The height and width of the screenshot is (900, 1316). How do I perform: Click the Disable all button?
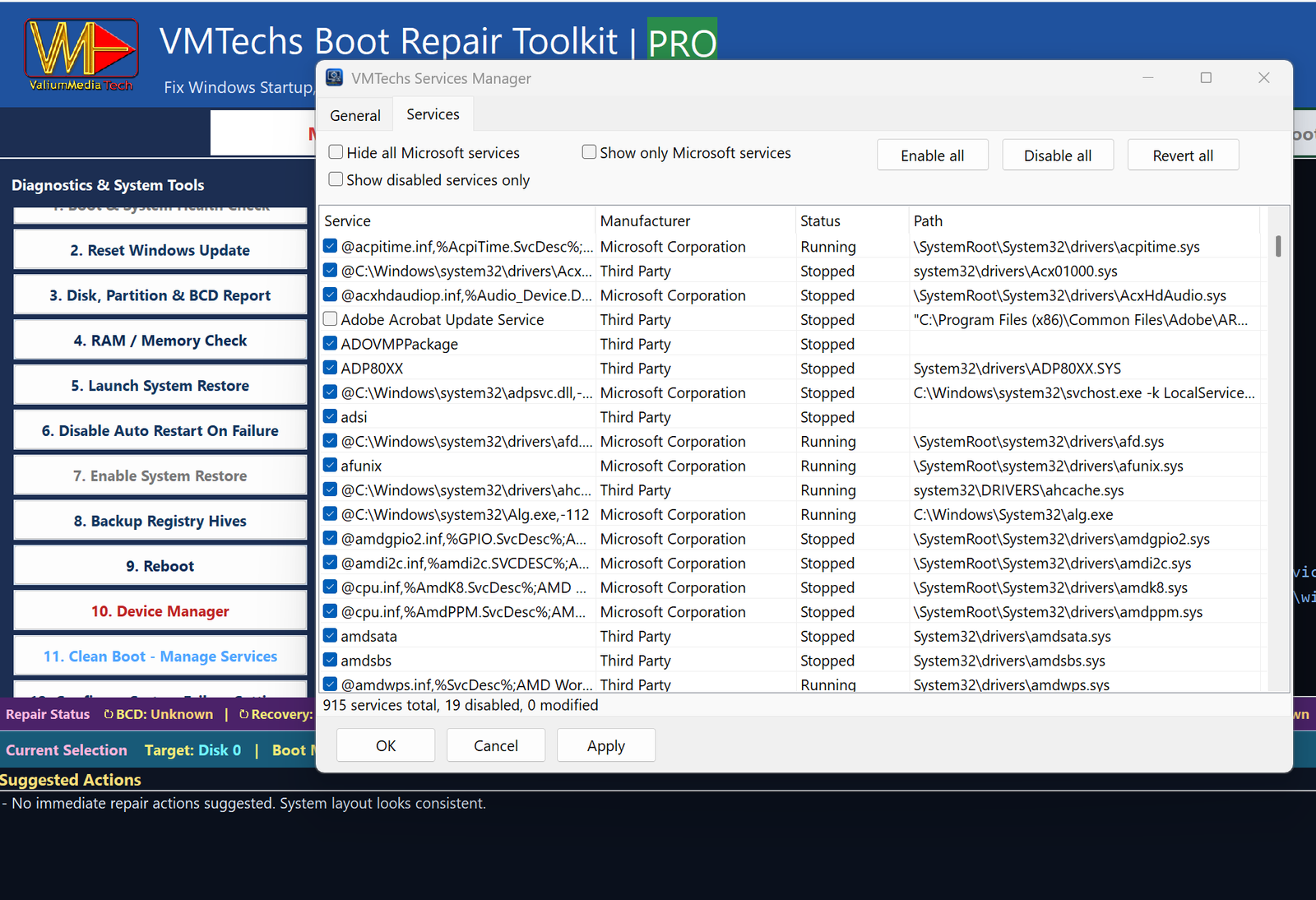point(1058,155)
